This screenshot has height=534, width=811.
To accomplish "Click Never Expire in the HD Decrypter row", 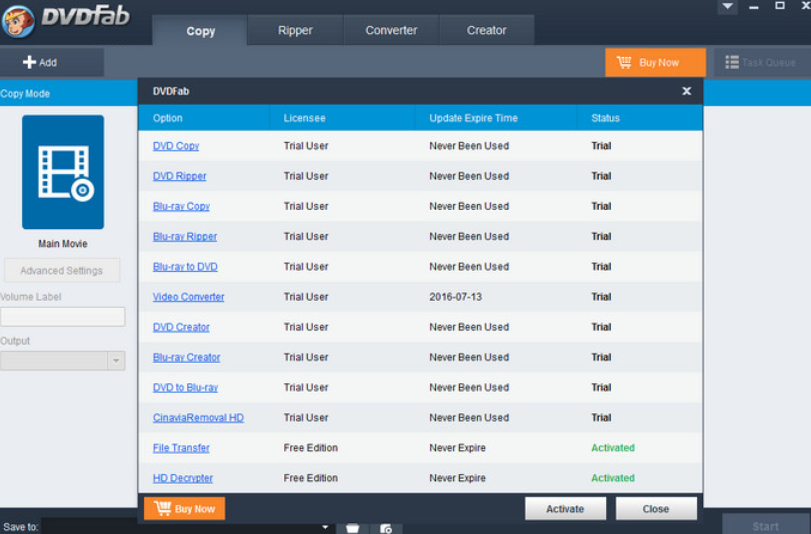I will pyautogui.click(x=457, y=478).
